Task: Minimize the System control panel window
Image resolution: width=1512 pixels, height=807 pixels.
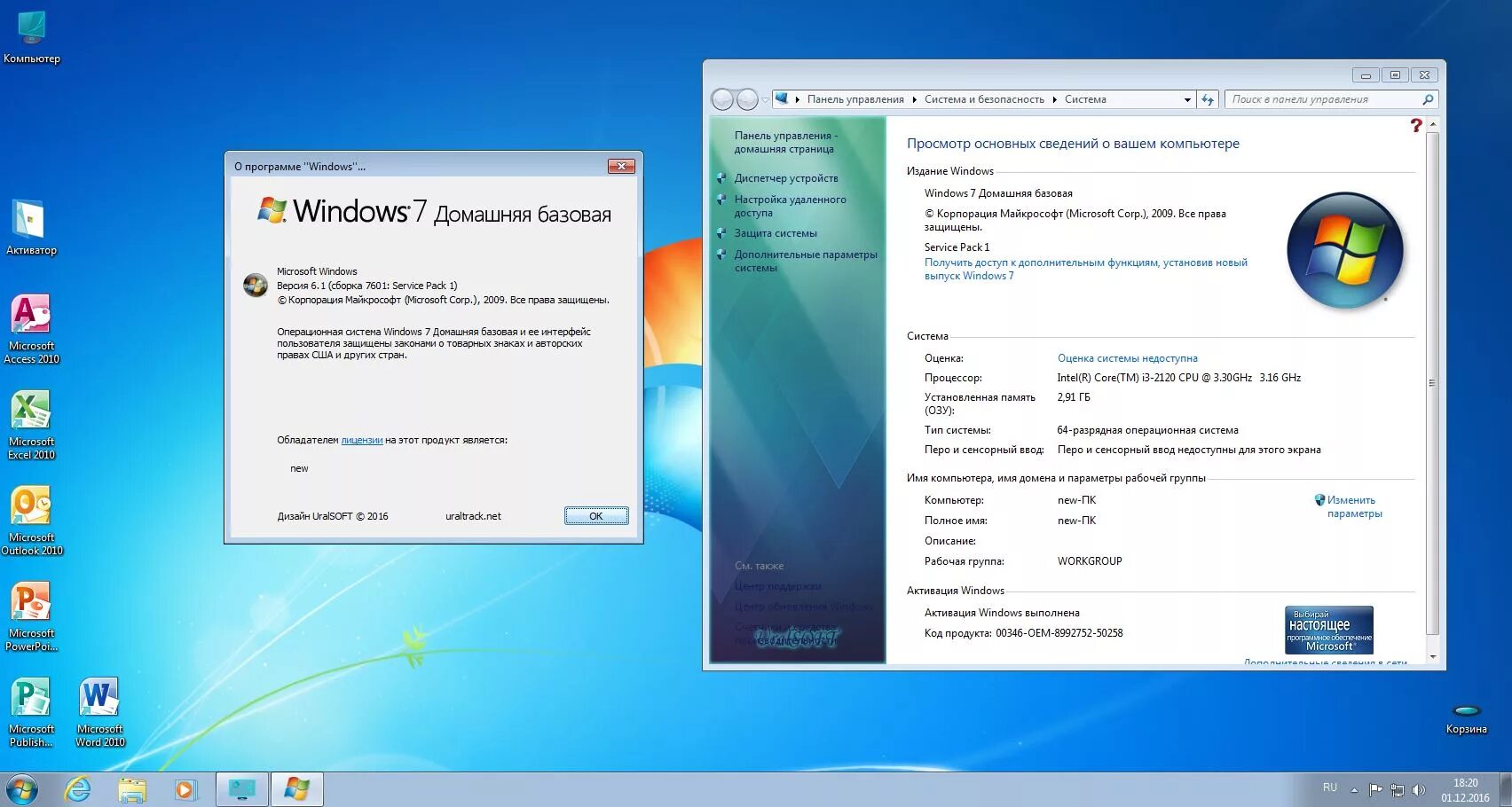Action: click(1366, 75)
